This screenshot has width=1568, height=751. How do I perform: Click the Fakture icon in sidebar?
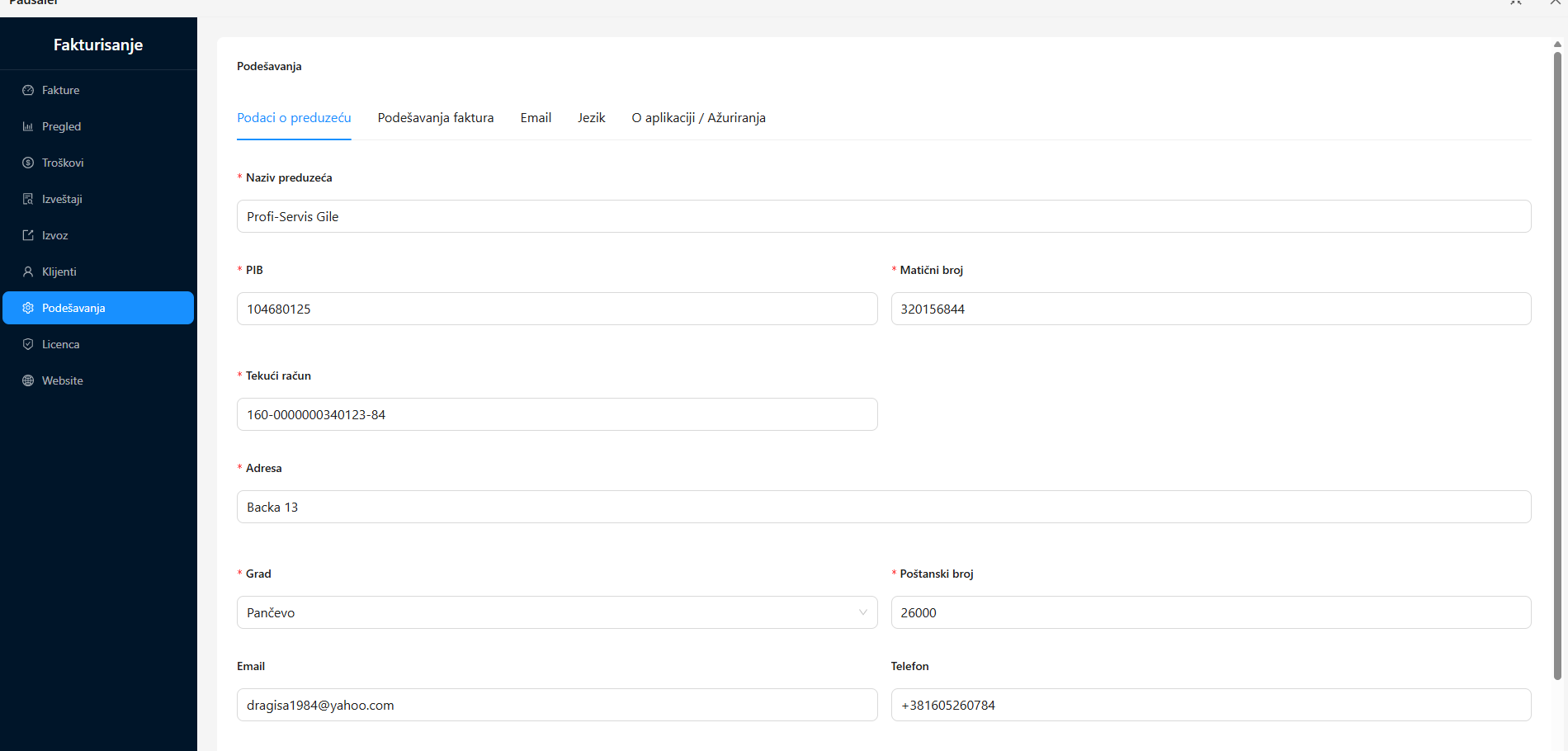click(28, 90)
